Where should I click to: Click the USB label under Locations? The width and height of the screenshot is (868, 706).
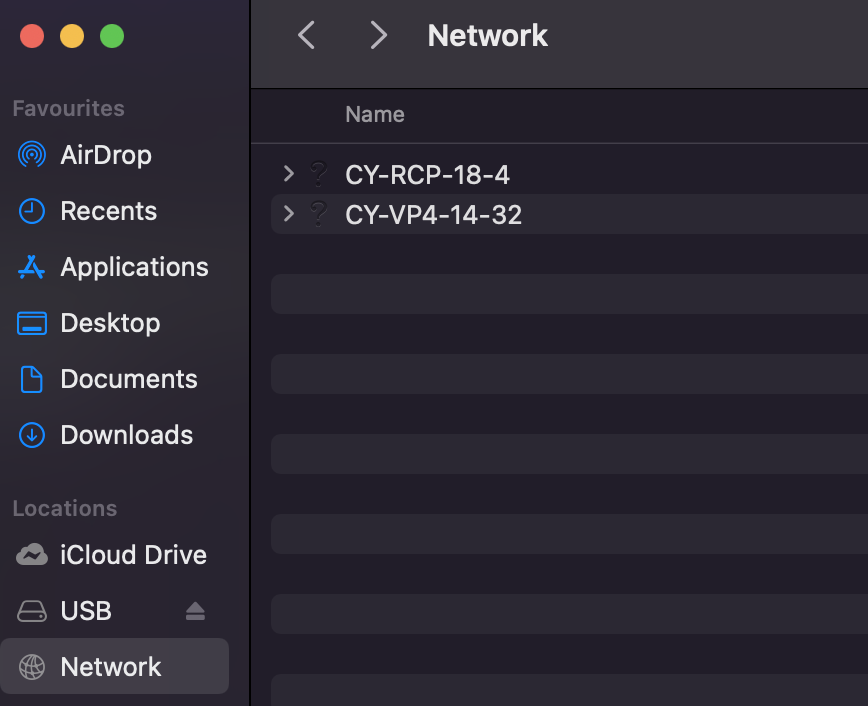coord(86,611)
